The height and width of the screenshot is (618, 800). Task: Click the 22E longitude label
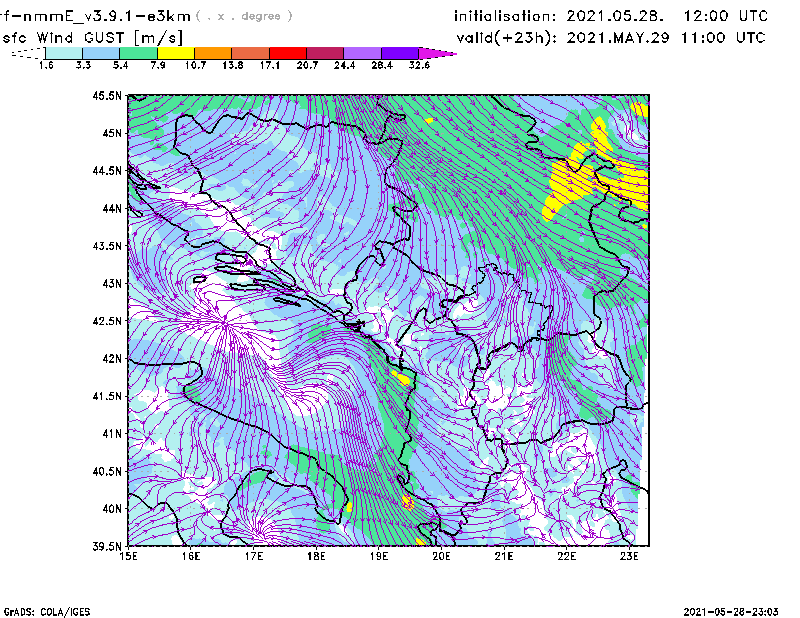tap(566, 556)
